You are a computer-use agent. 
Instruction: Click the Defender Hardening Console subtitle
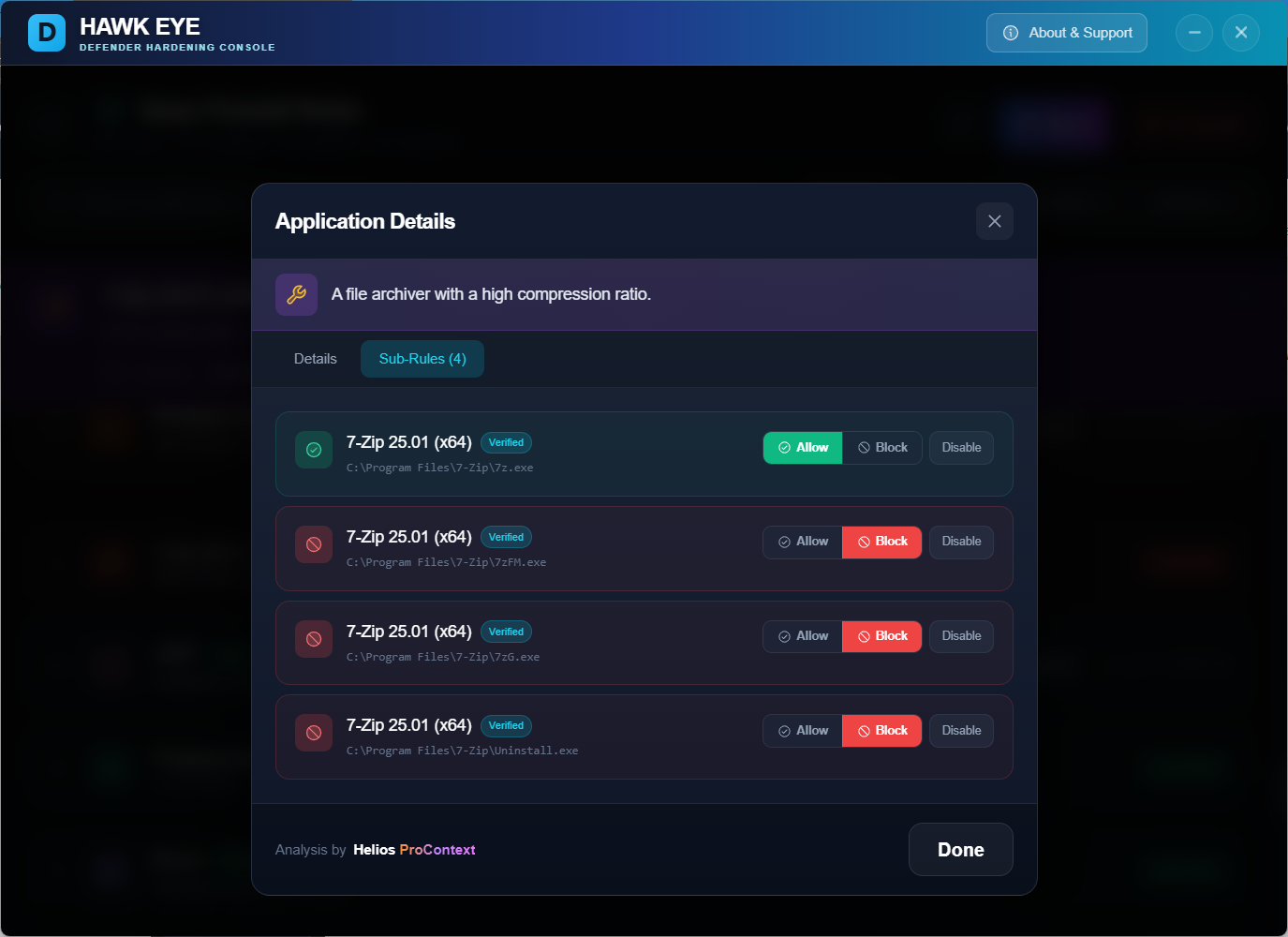(x=177, y=47)
